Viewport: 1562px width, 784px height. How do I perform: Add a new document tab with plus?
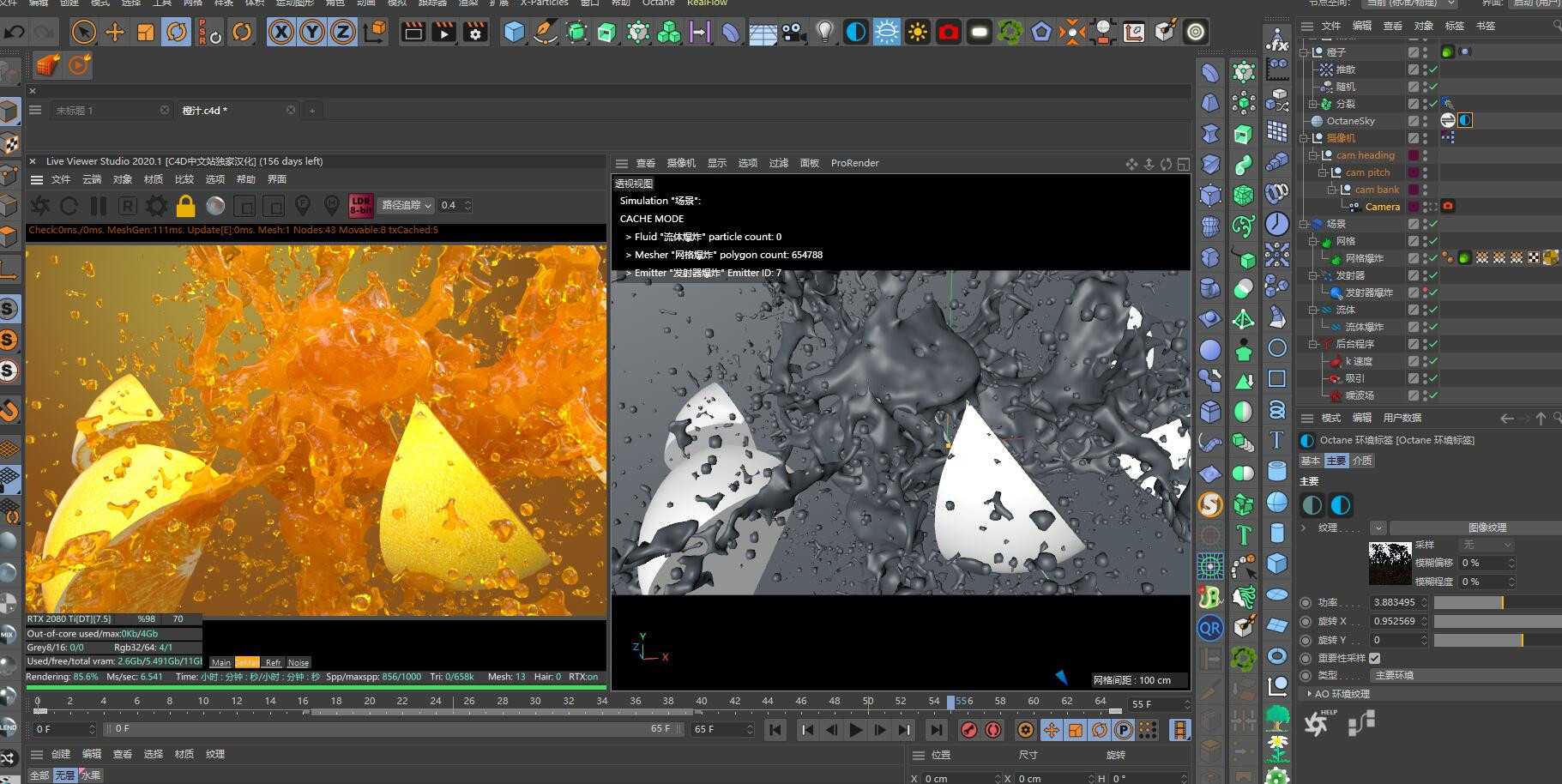(312, 111)
